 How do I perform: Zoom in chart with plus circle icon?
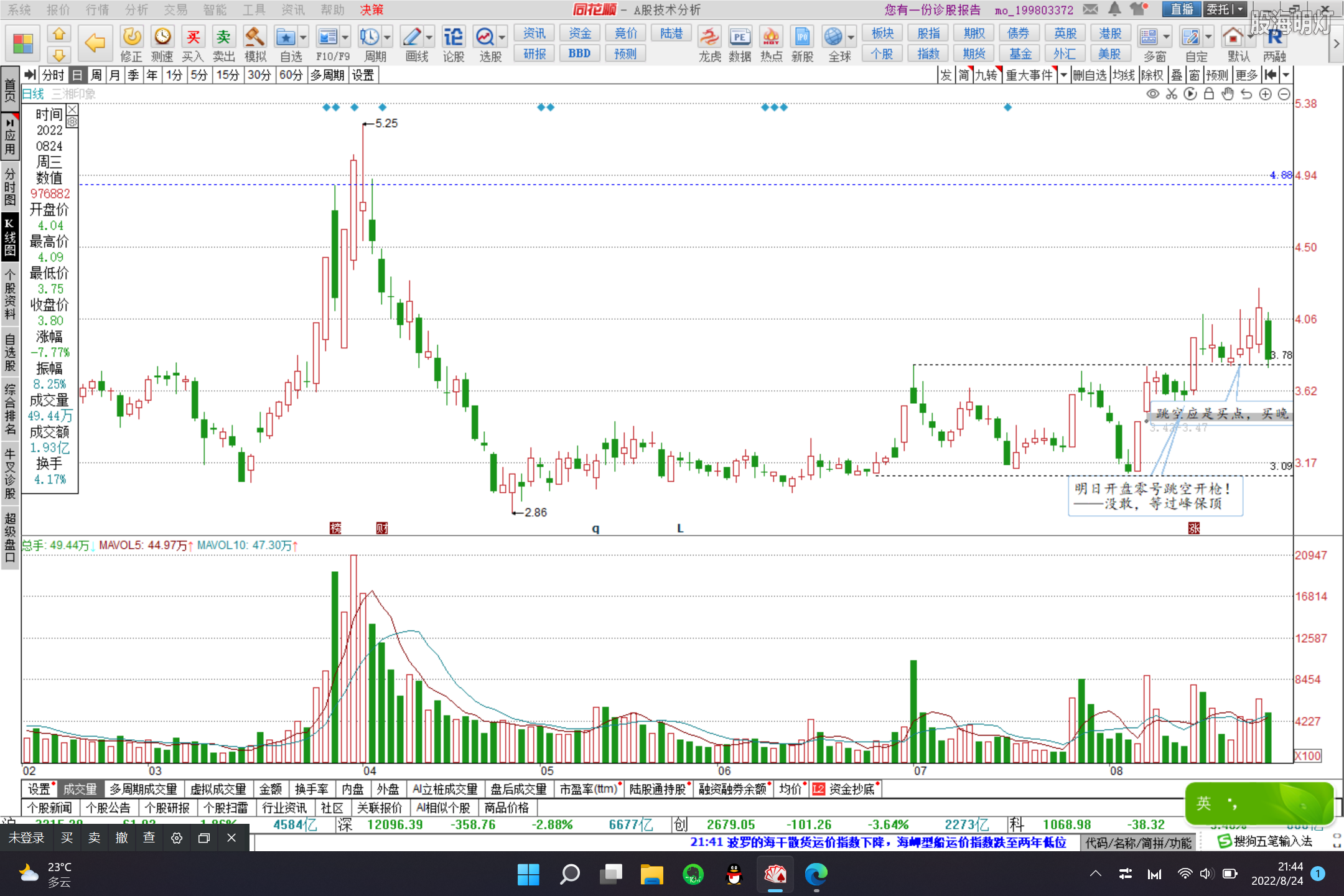click(1266, 94)
